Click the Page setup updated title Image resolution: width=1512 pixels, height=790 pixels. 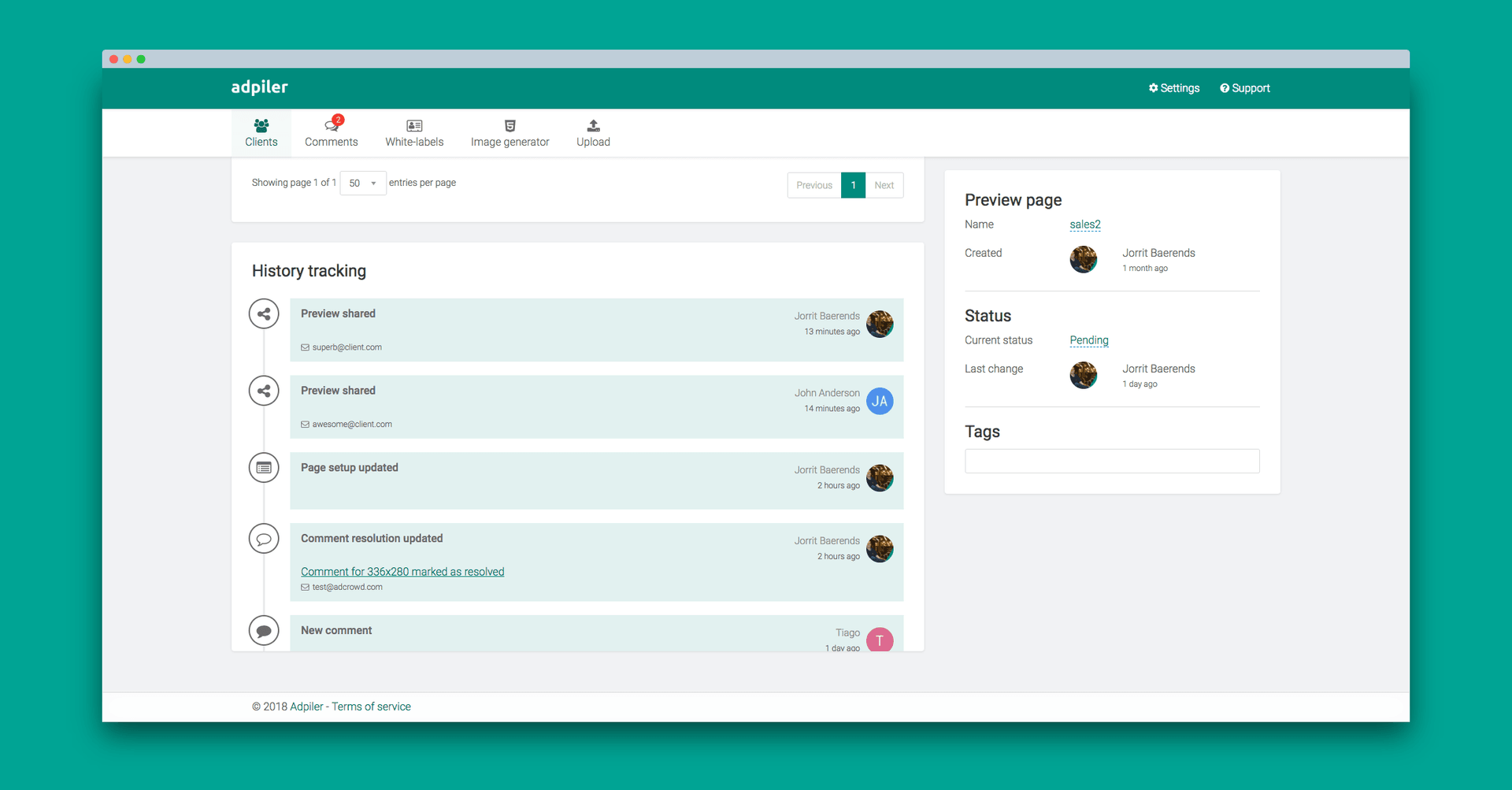(350, 468)
